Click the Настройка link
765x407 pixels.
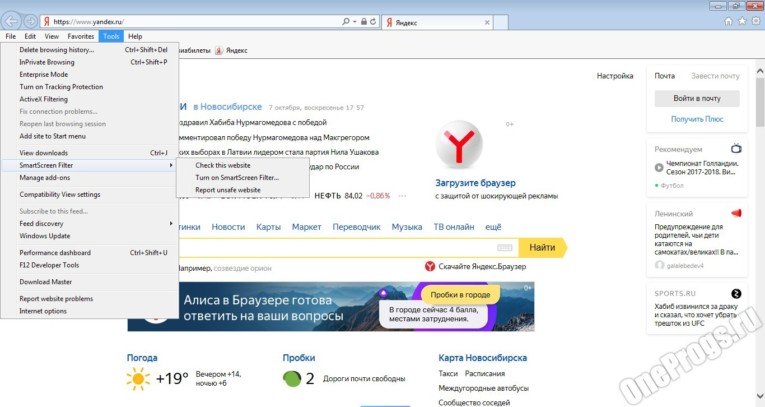point(615,76)
